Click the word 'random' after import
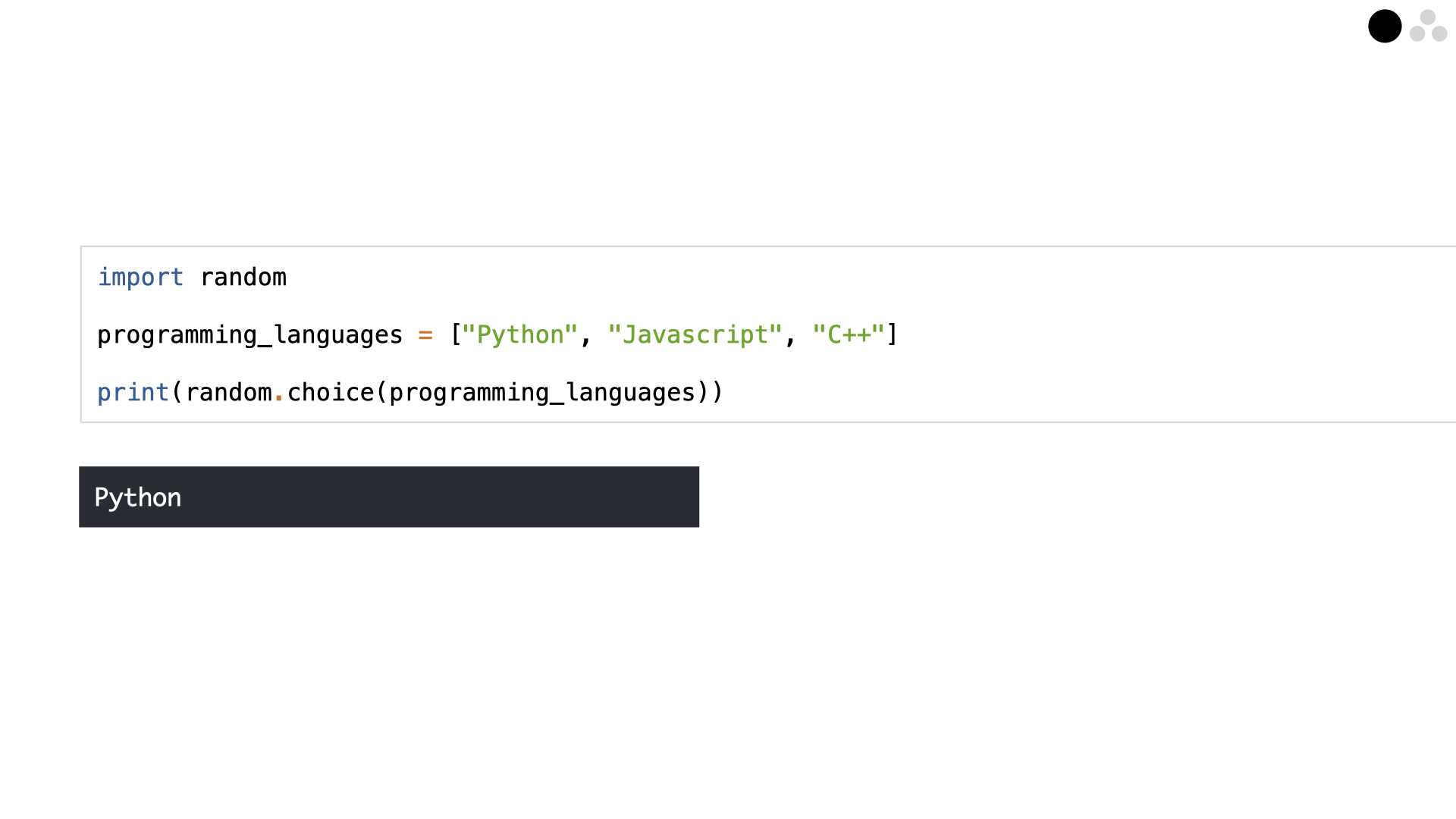 [243, 278]
